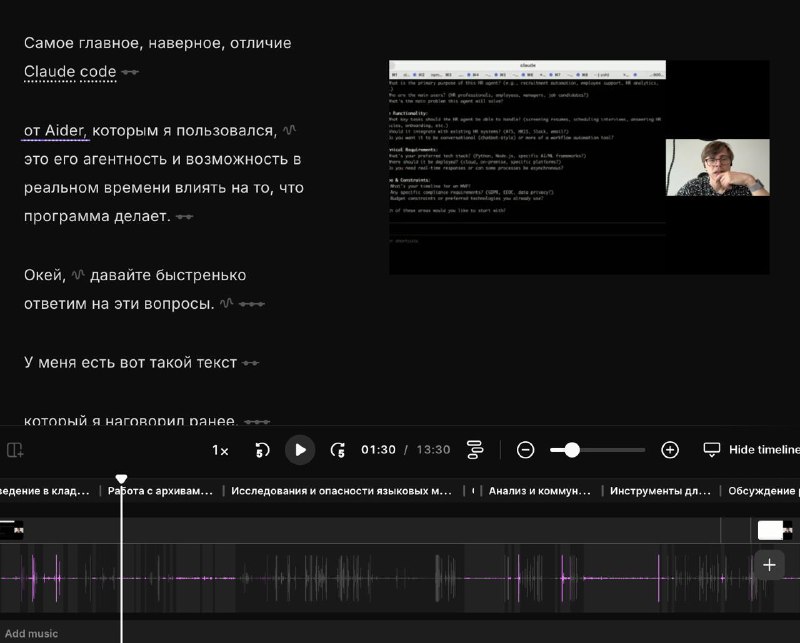The height and width of the screenshot is (643, 800).
Task: Select the webcam overlay in the preview
Action: pos(718,167)
